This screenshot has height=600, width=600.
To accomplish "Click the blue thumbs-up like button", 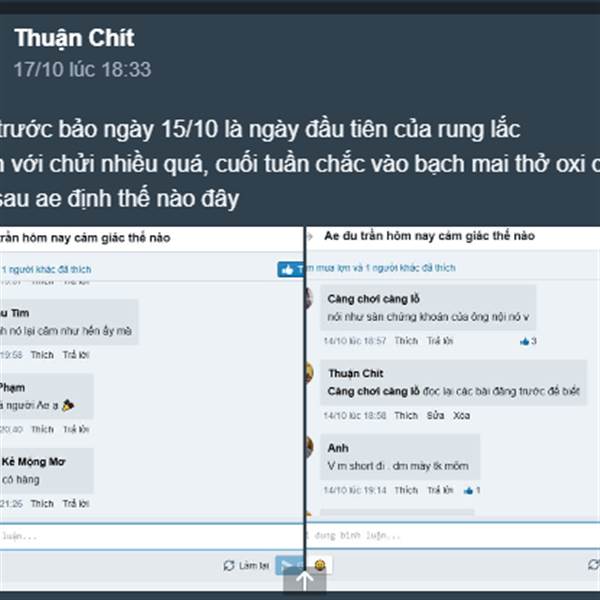I will pyautogui.click(x=290, y=270).
